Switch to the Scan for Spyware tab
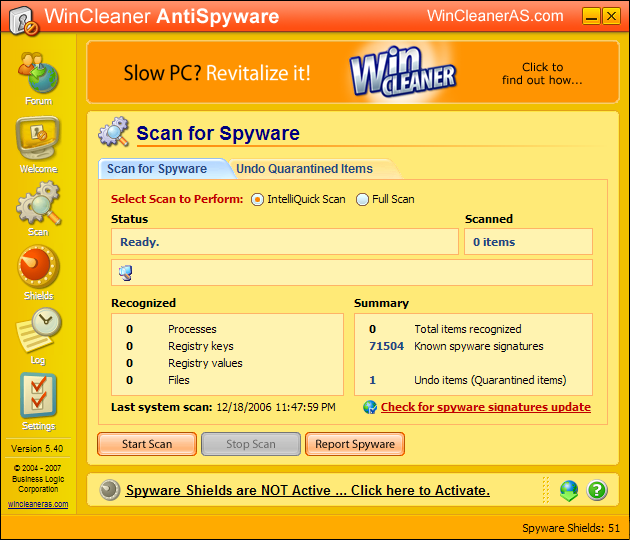Image resolution: width=630 pixels, height=540 pixels. pos(157,169)
